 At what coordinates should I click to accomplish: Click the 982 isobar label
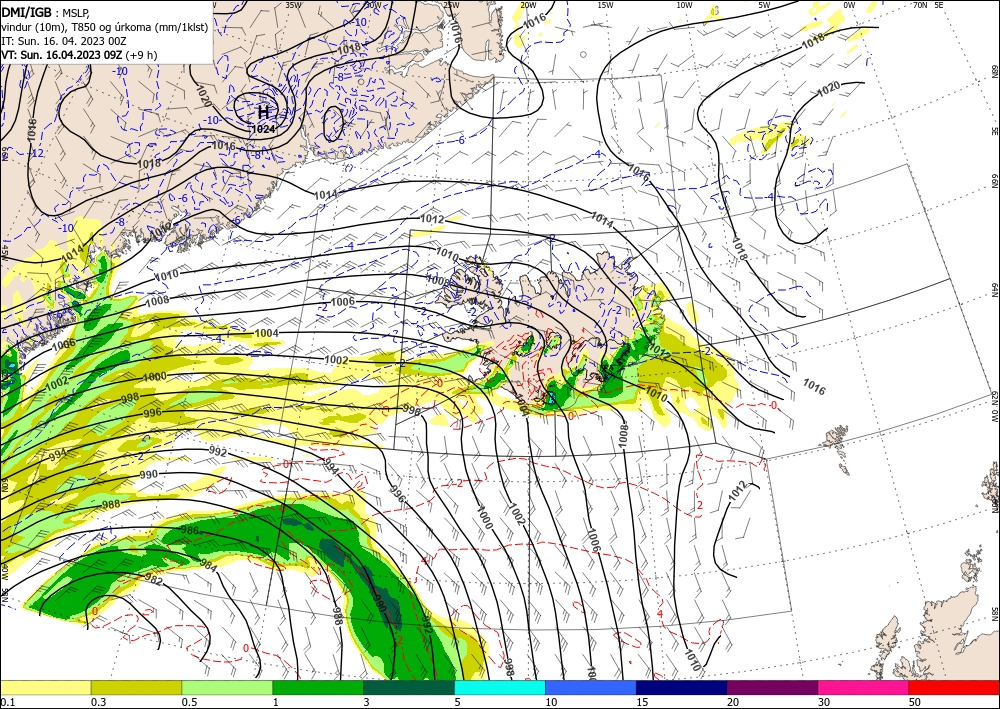[x=154, y=580]
